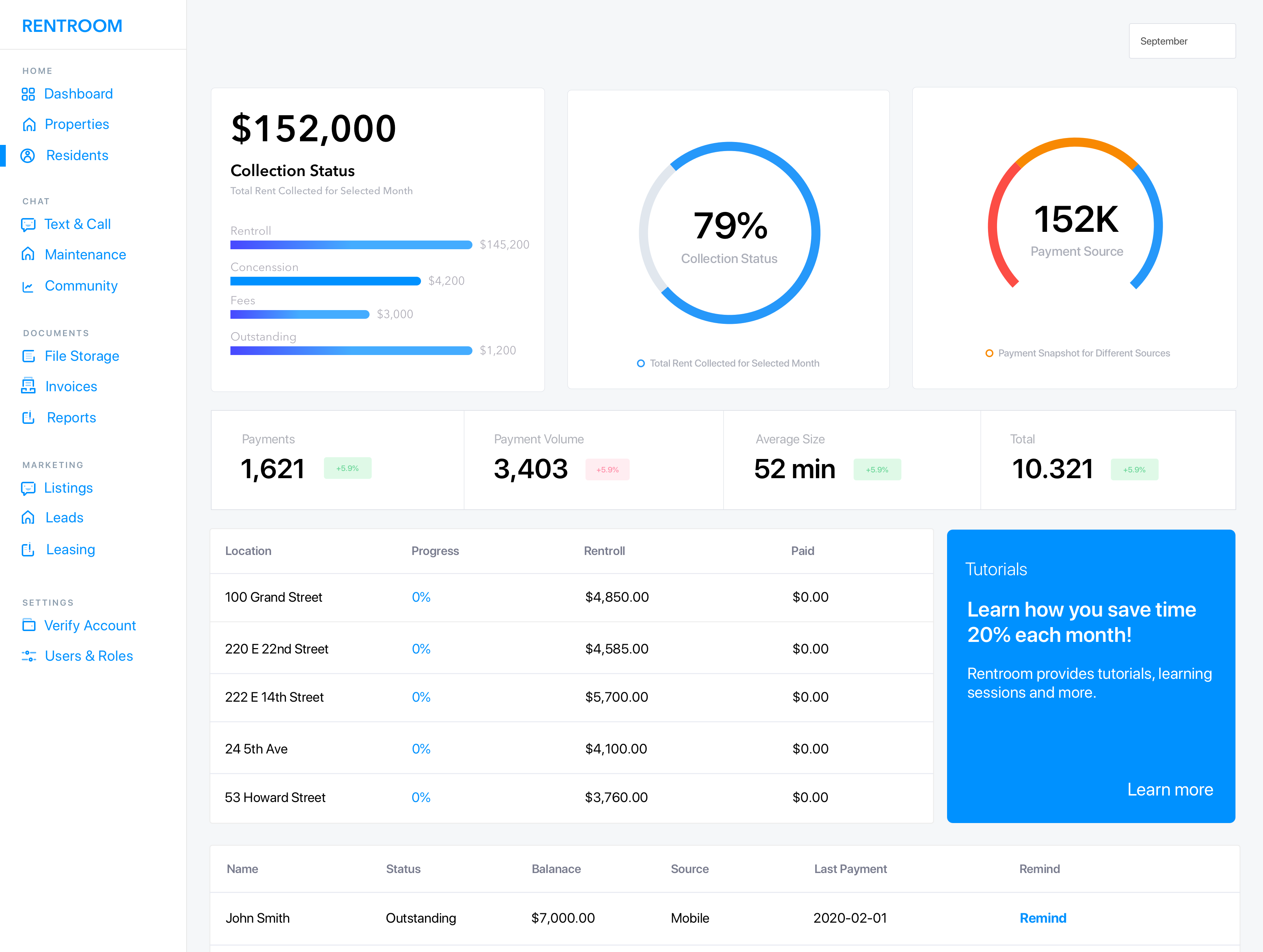Click the Rentroll progress bar
The width and height of the screenshot is (1263, 952).
pos(351,245)
